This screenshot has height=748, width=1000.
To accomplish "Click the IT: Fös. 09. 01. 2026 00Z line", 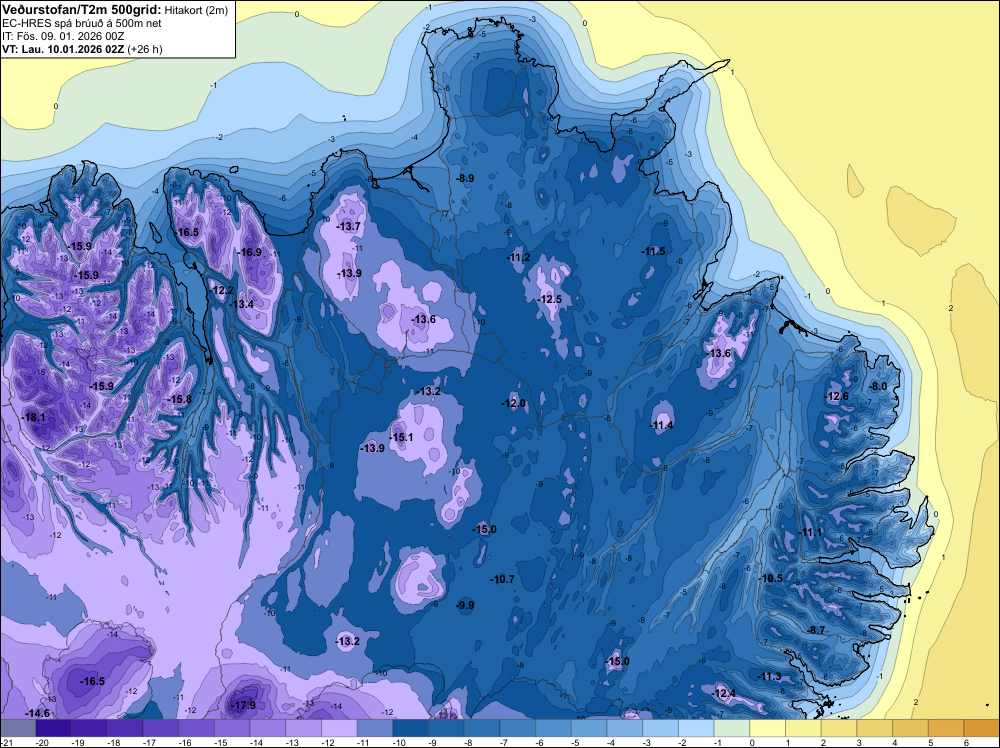I will pyautogui.click(x=63, y=36).
